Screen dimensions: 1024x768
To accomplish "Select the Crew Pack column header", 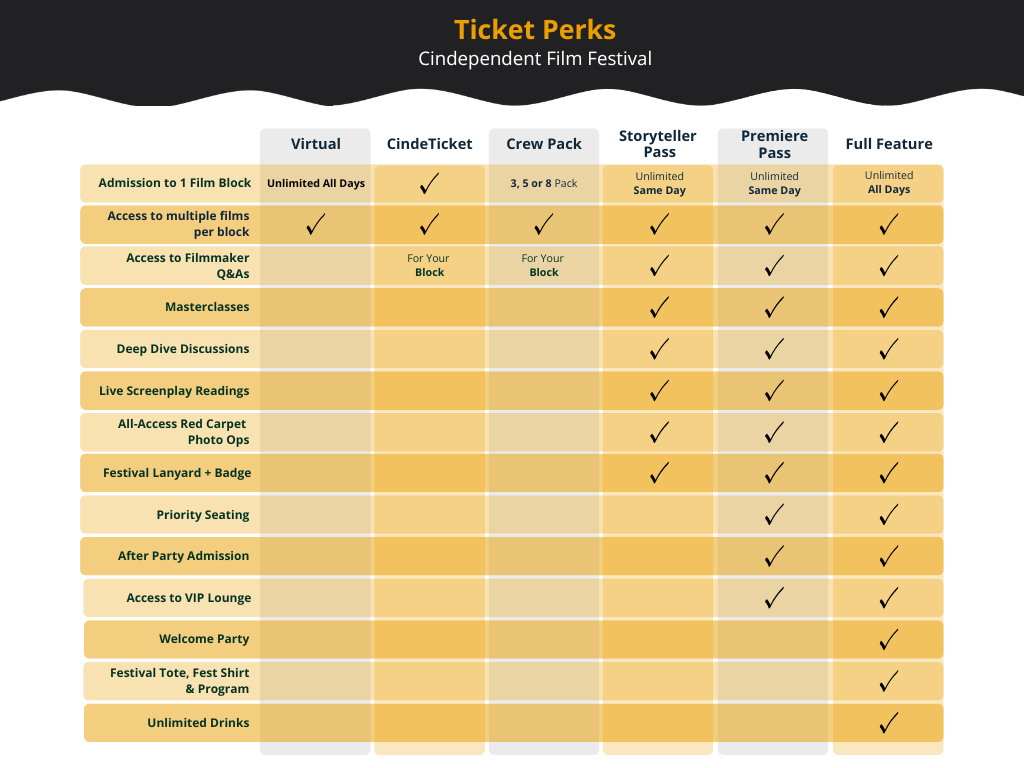I will coord(544,144).
